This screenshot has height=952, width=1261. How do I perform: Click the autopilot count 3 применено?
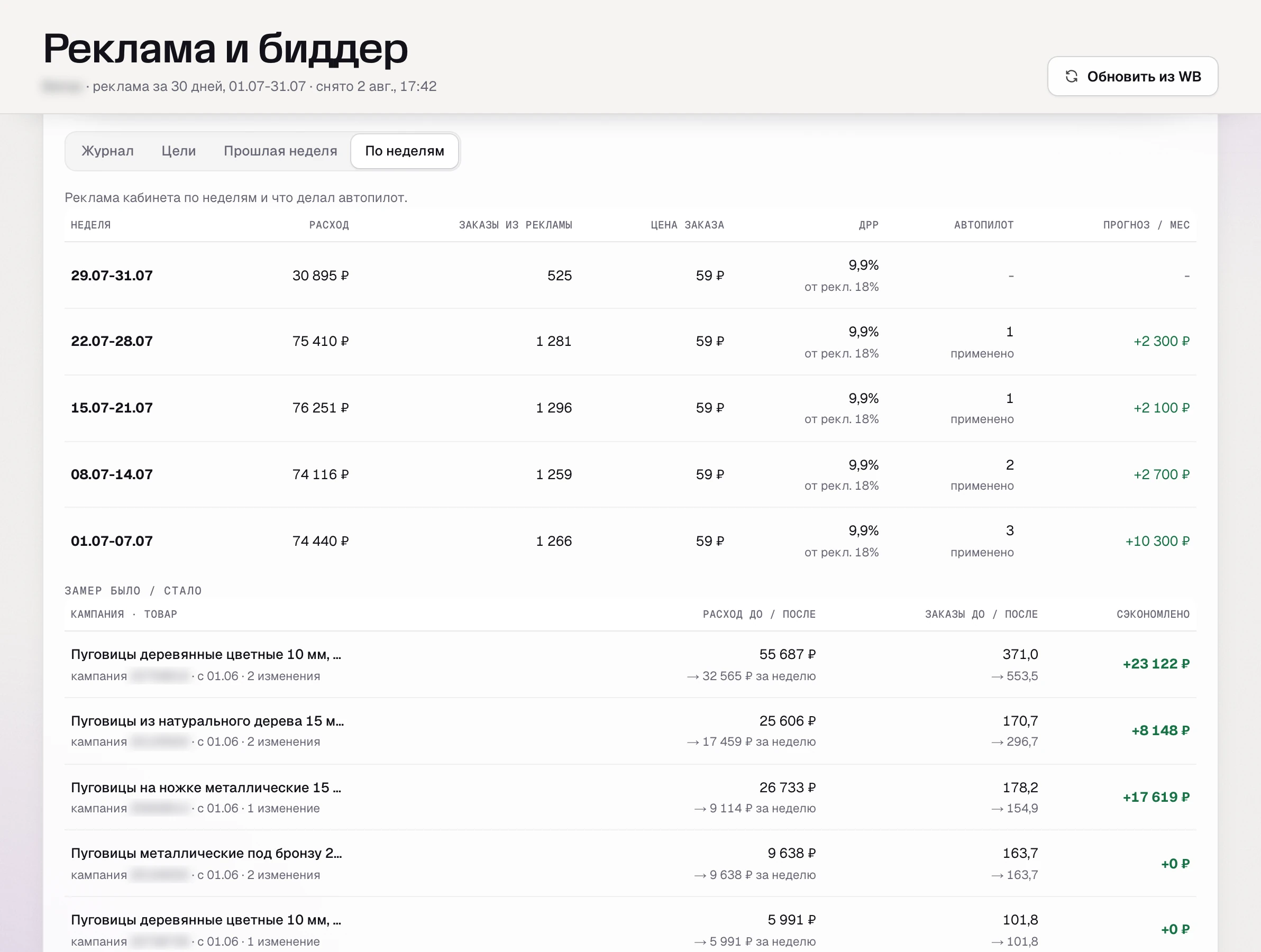(982, 541)
